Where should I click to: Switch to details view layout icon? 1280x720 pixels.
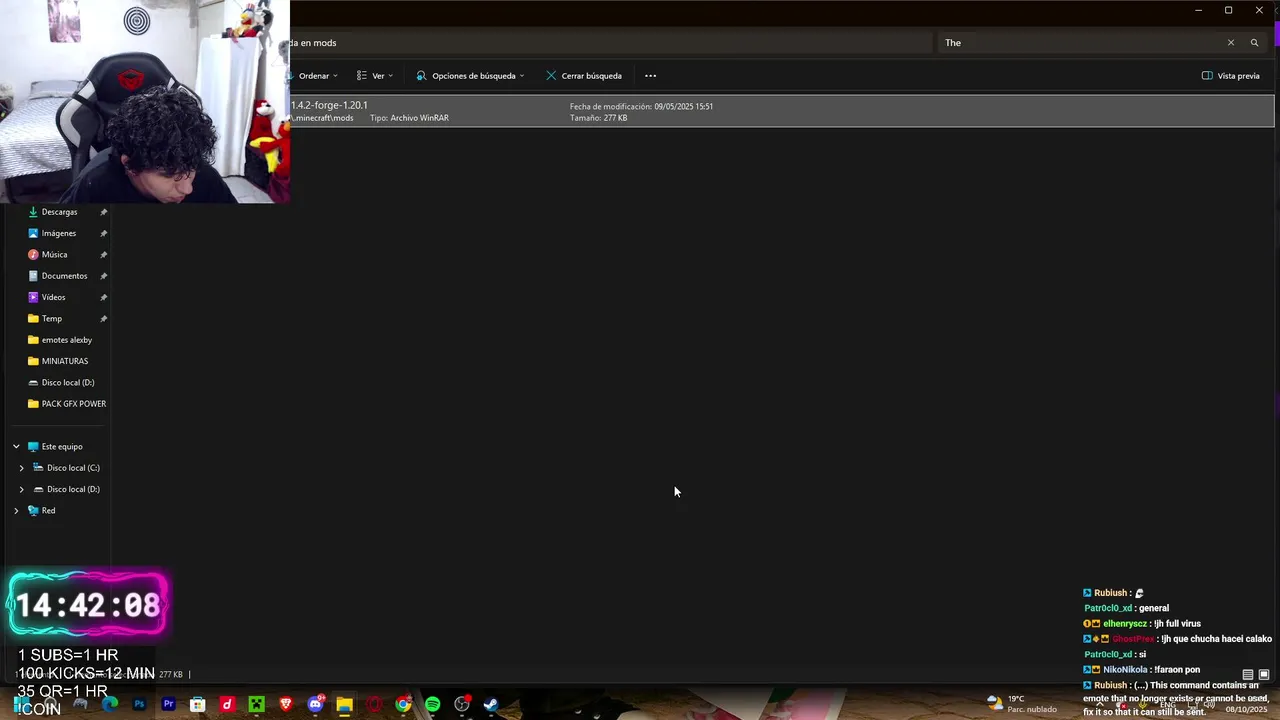(x=1247, y=675)
